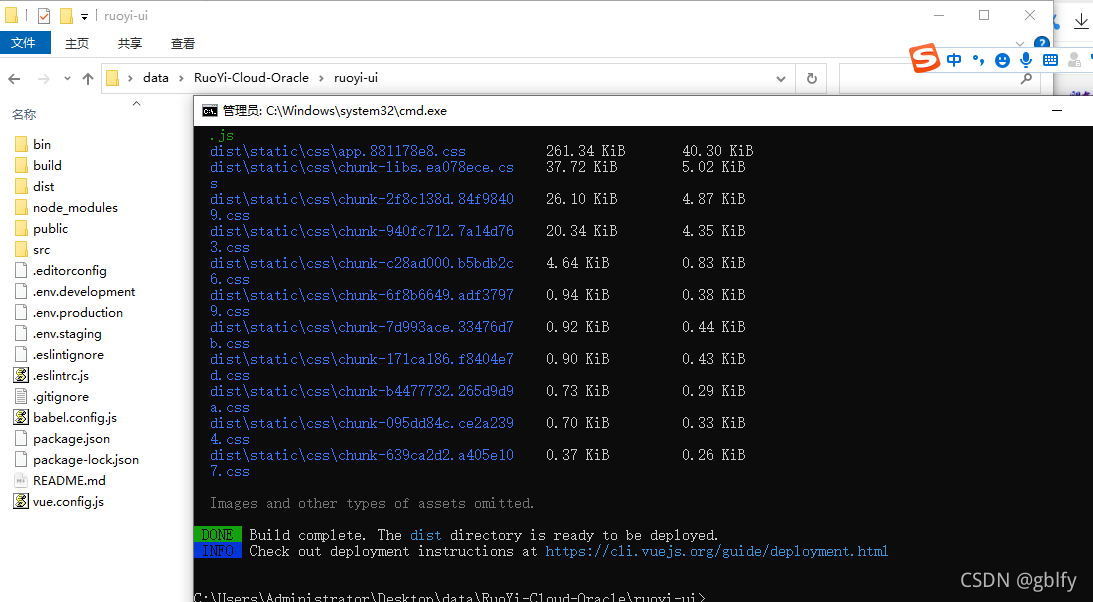The image size is (1093, 602).
Task: Open the recent locations dropdown arrow
Action: [x=67, y=79]
